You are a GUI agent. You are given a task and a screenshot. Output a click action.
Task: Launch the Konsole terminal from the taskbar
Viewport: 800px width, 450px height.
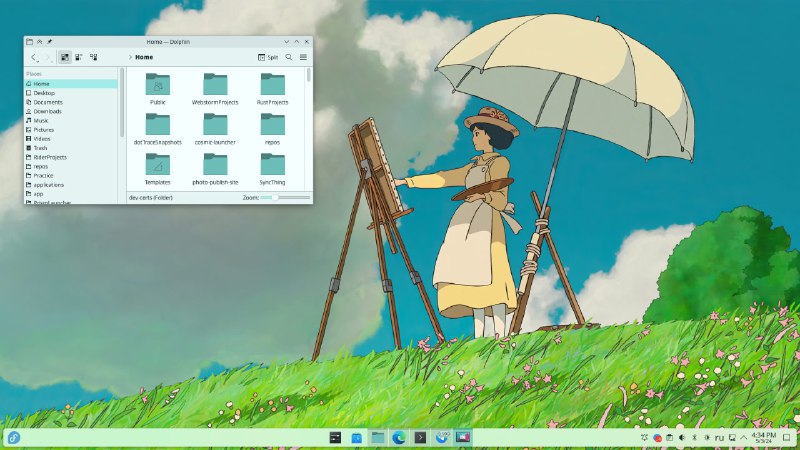click(420, 437)
